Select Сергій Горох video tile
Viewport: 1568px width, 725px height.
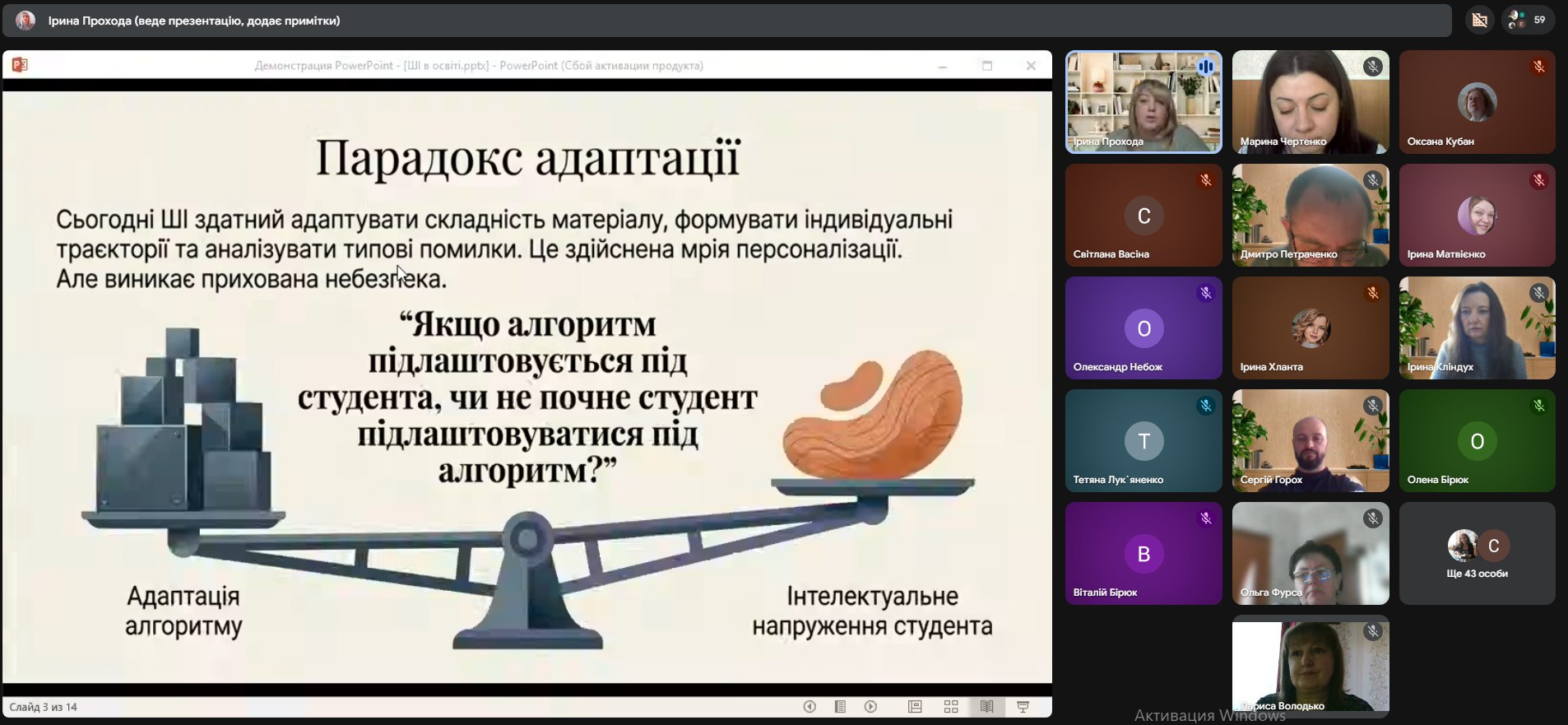coord(1310,441)
